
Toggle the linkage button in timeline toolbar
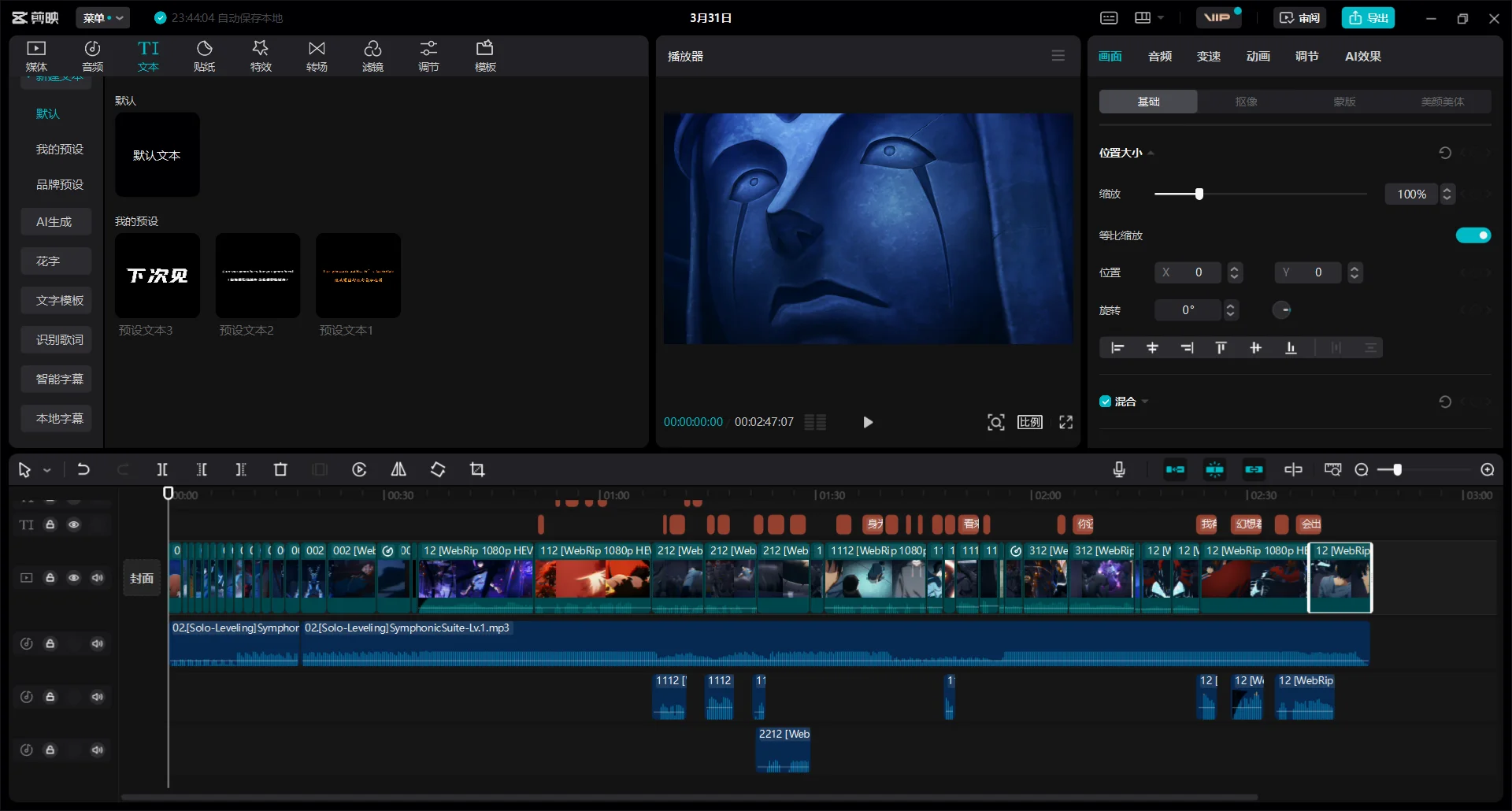point(1254,469)
